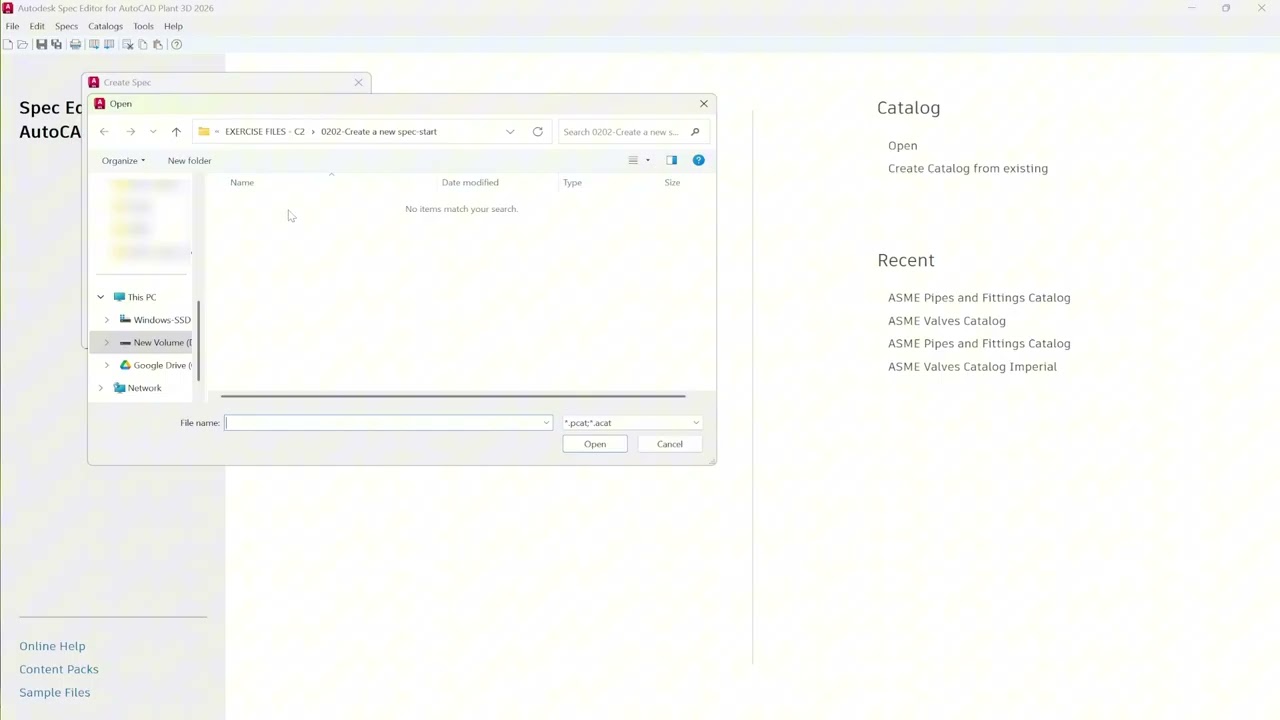Viewport: 1280px width, 720px height.
Task: Open the Specs menu
Action: [66, 26]
